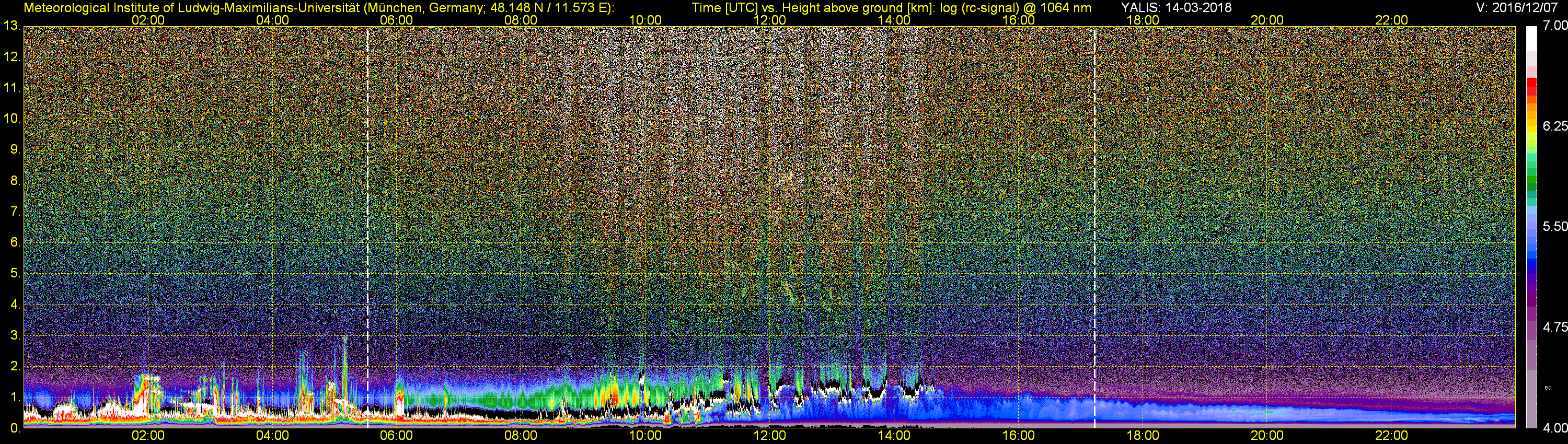Click the 4.00 value on the color scale
1568x444 pixels.
pyautogui.click(x=1555, y=428)
